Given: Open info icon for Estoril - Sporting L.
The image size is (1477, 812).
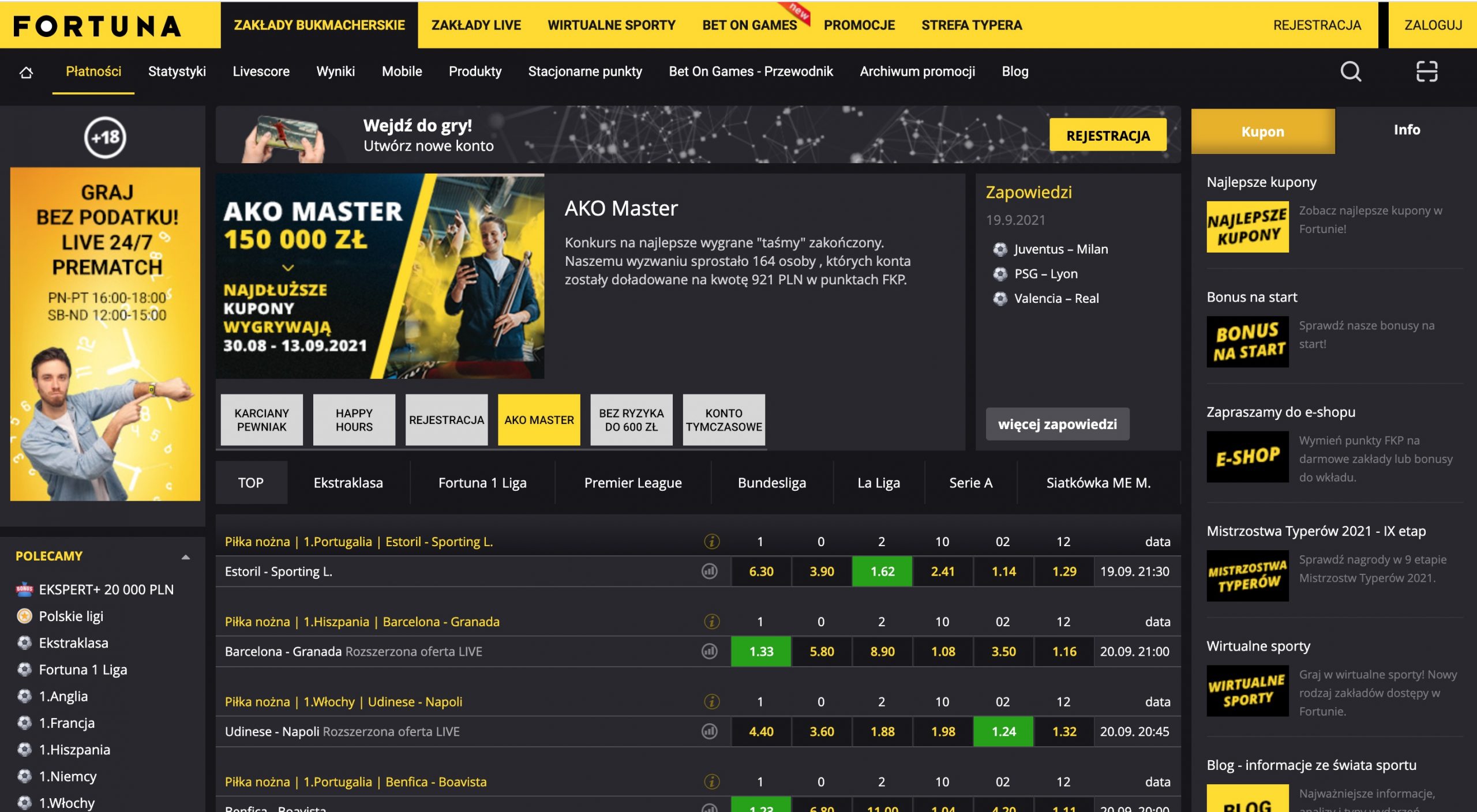Looking at the screenshot, I should [711, 542].
